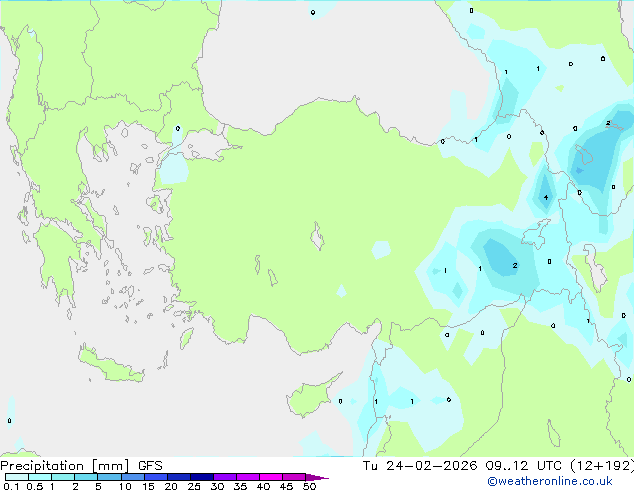Click the '25' legend scale label

pos(194,486)
